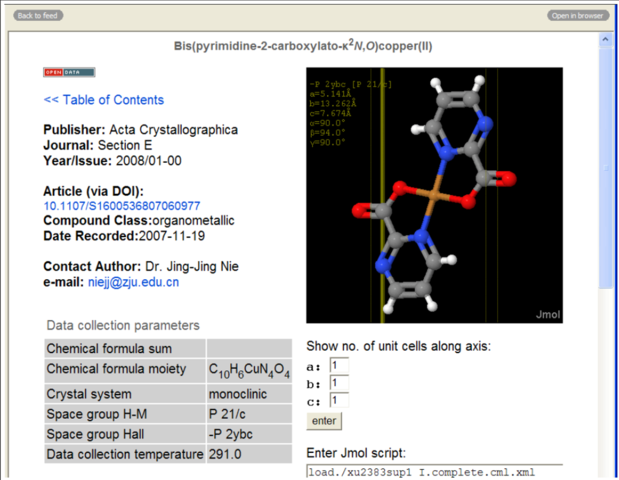Click the Open in browser button

pyautogui.click(x=578, y=15)
